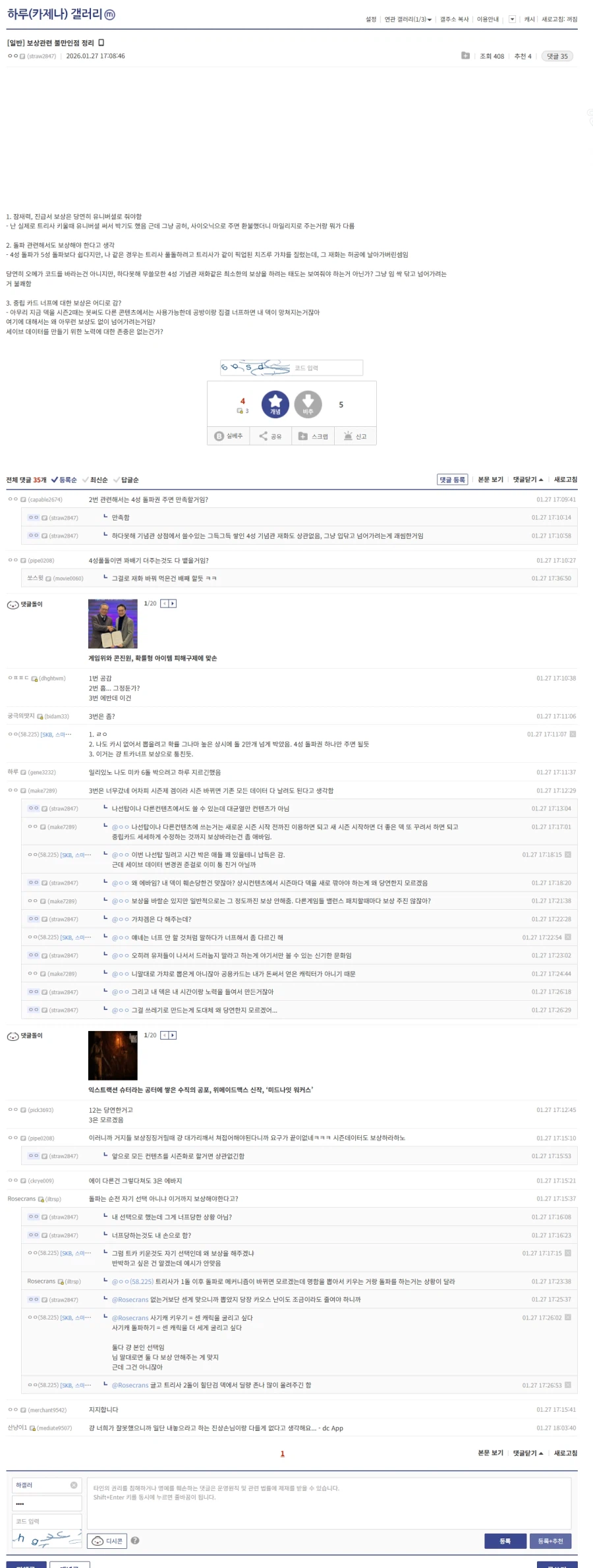Sort comments by 답글순
593x1568 pixels.
click(x=126, y=480)
